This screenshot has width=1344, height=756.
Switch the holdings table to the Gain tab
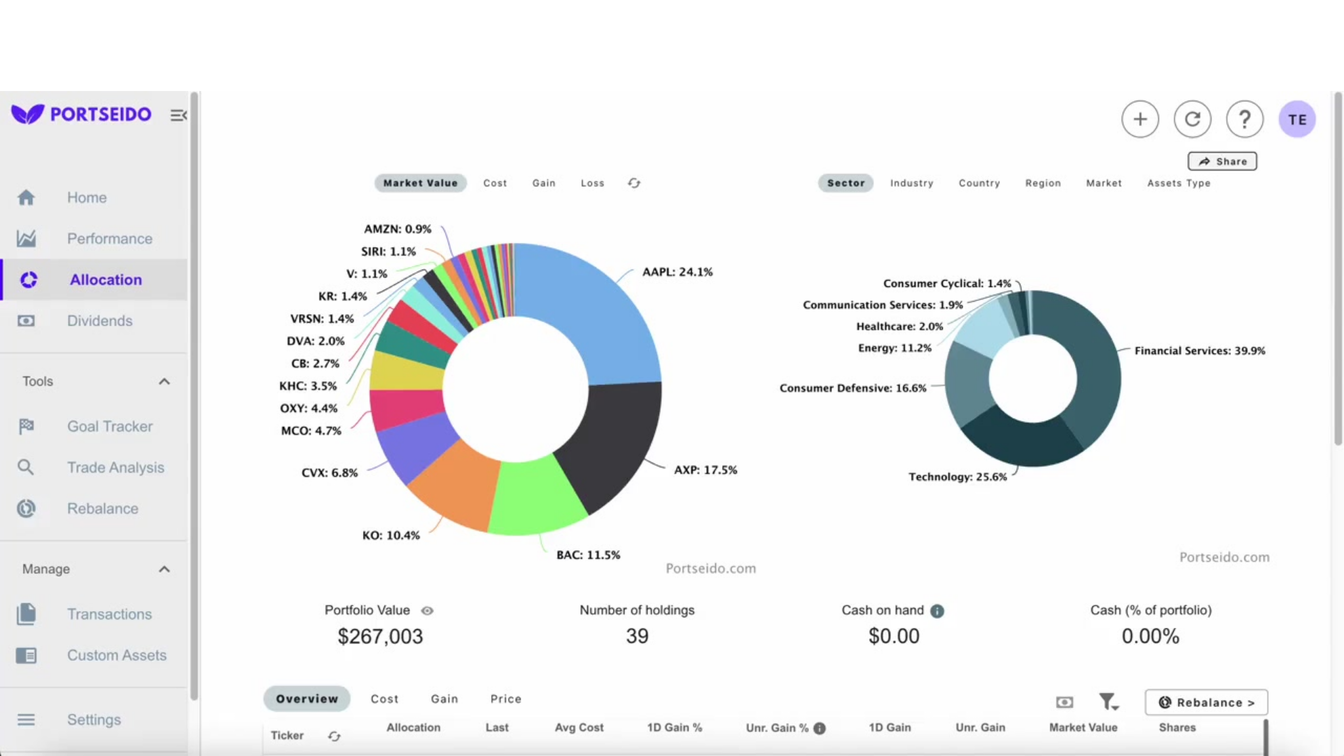pyautogui.click(x=444, y=698)
